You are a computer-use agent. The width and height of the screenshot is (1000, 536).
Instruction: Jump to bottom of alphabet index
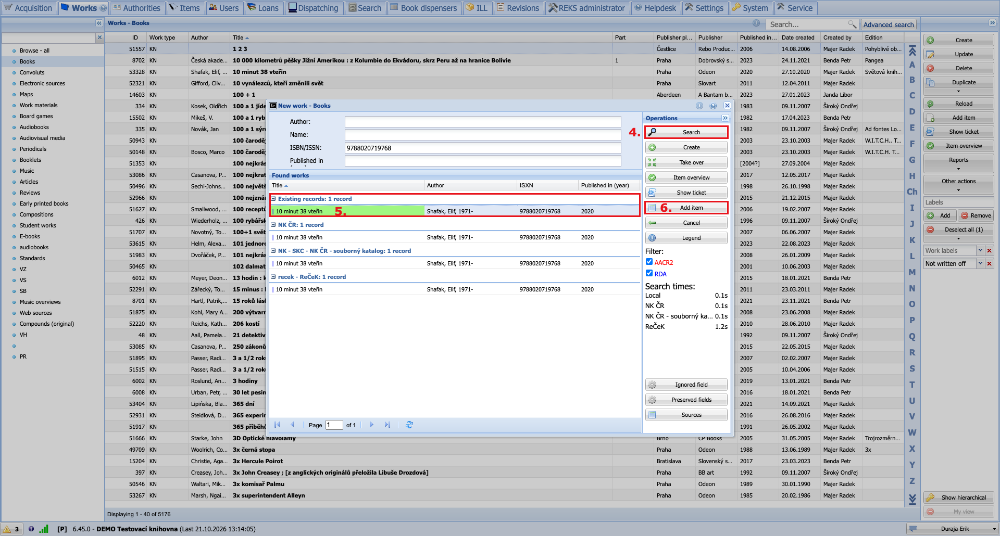click(912, 498)
